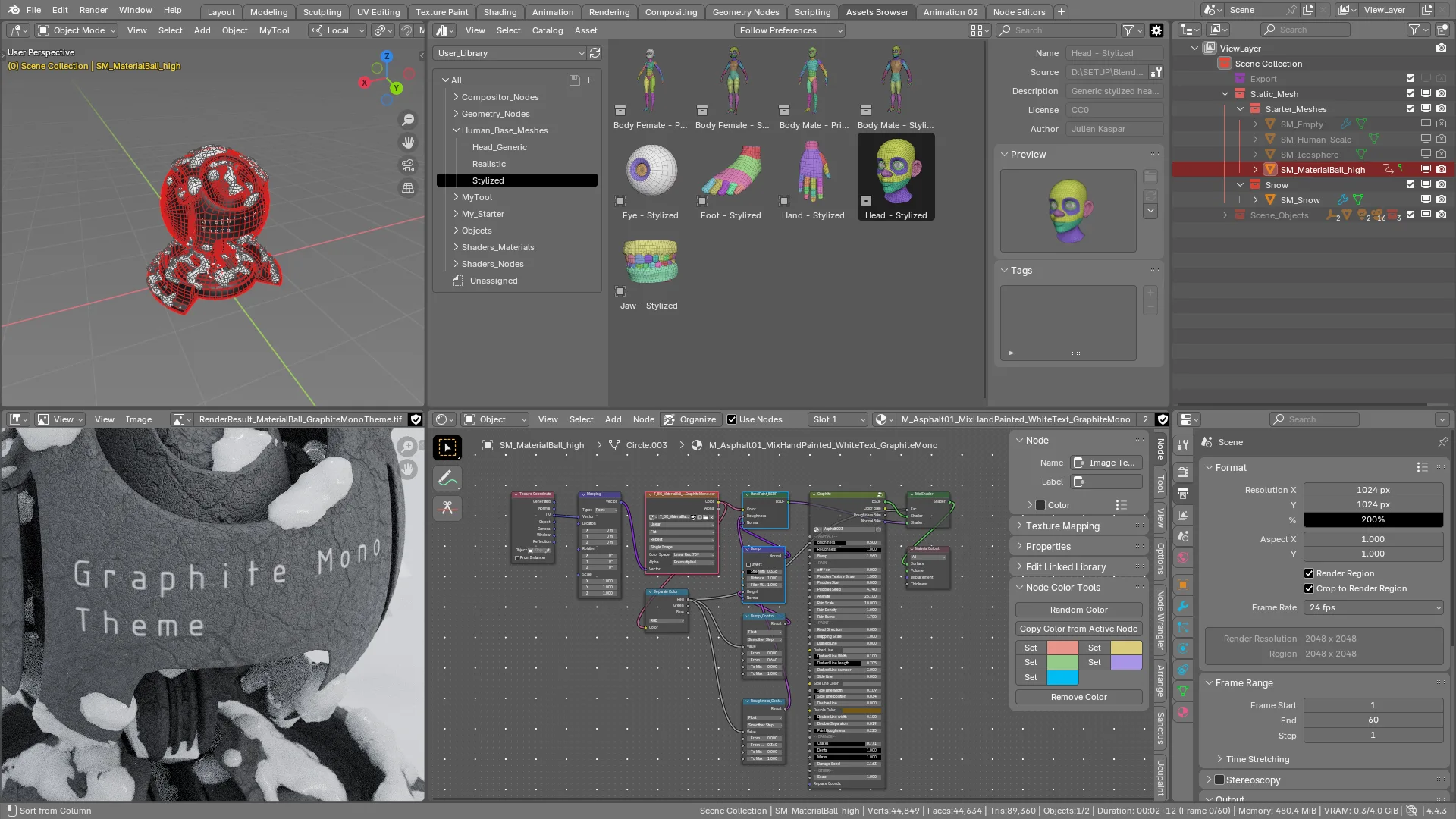Open the Slot 1 material slot dropdown
The height and width of the screenshot is (819, 1456).
pyautogui.click(x=839, y=419)
